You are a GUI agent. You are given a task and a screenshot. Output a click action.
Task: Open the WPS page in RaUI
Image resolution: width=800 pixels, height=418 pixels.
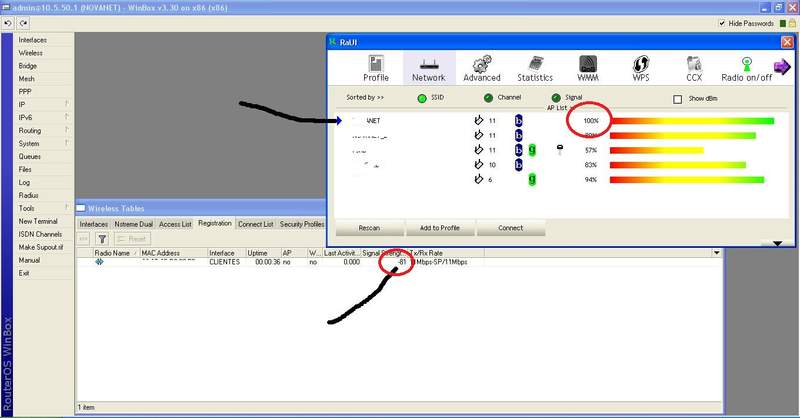(x=641, y=68)
